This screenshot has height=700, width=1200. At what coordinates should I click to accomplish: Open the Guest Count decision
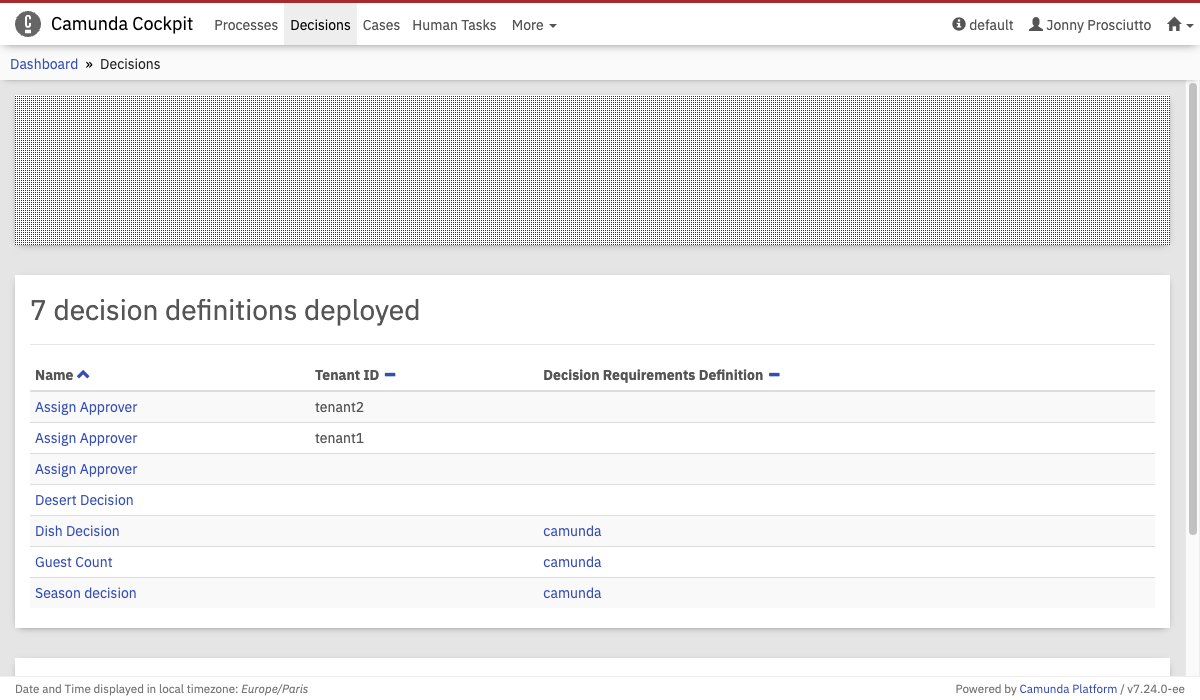(74, 562)
